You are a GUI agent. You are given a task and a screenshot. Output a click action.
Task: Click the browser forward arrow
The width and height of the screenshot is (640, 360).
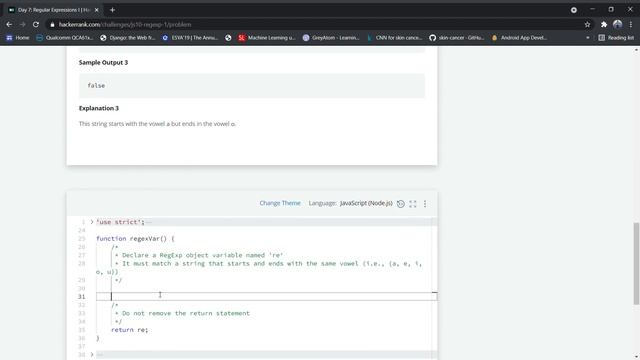[22, 24]
